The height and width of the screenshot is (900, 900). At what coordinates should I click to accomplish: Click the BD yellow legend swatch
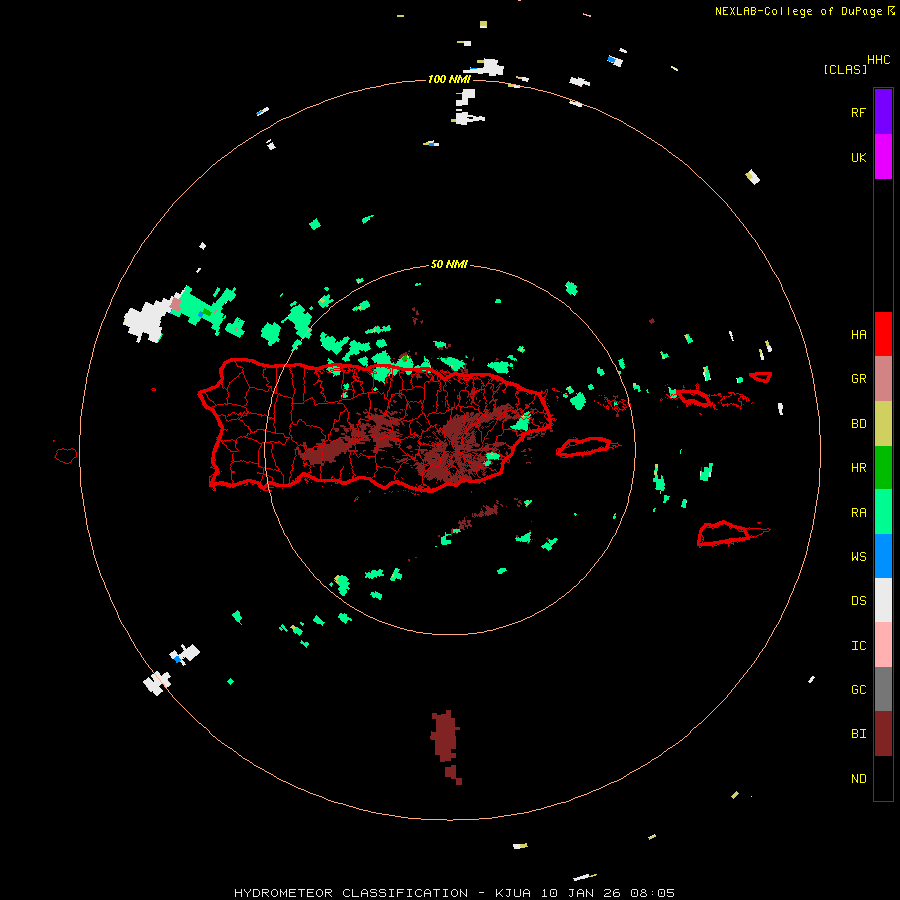click(883, 424)
